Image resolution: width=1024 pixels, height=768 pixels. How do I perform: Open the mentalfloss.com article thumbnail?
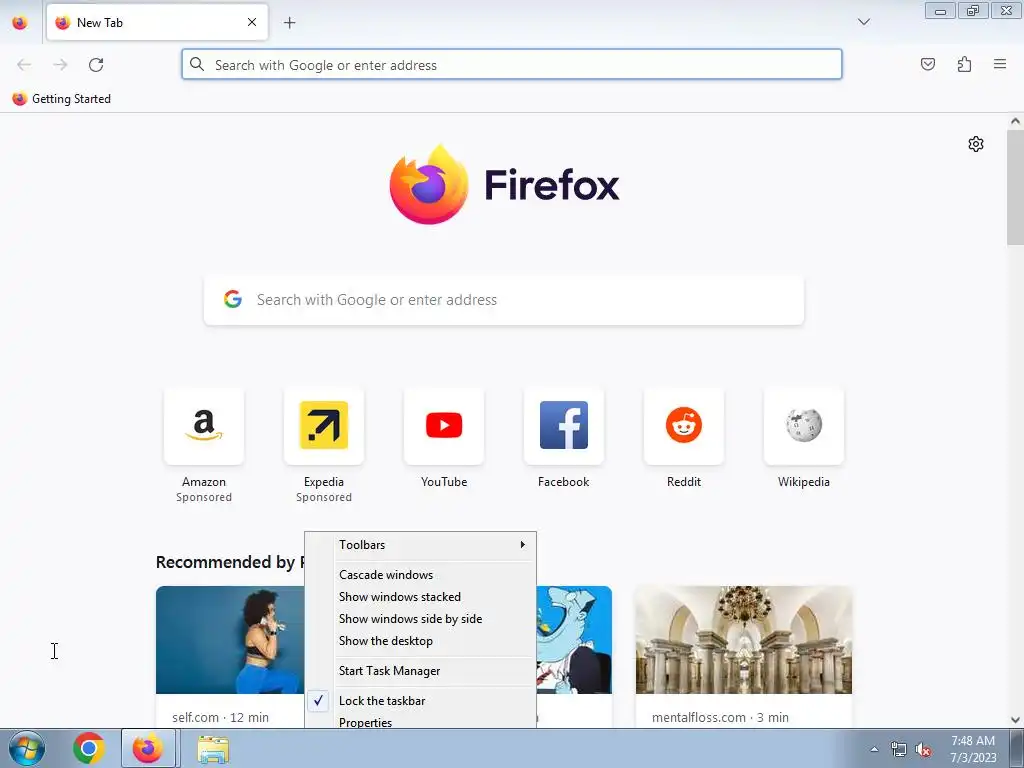pyautogui.click(x=744, y=640)
